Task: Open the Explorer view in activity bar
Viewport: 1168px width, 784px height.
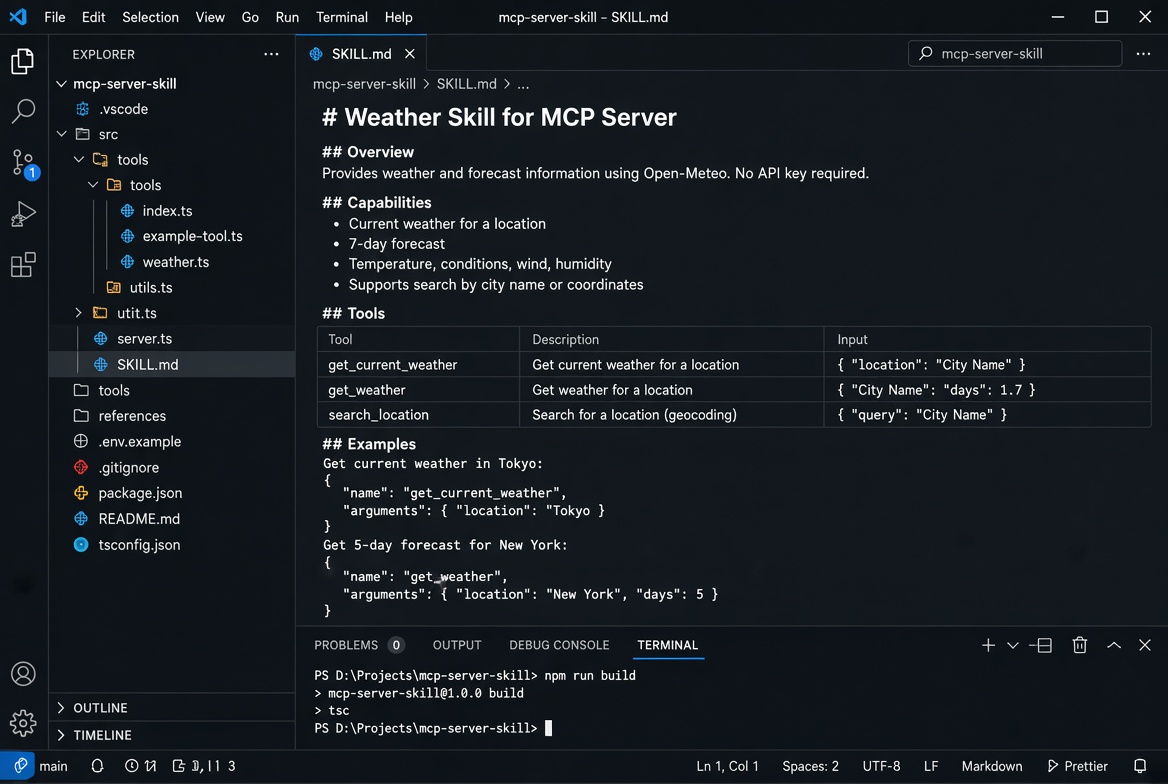Action: coord(22,61)
